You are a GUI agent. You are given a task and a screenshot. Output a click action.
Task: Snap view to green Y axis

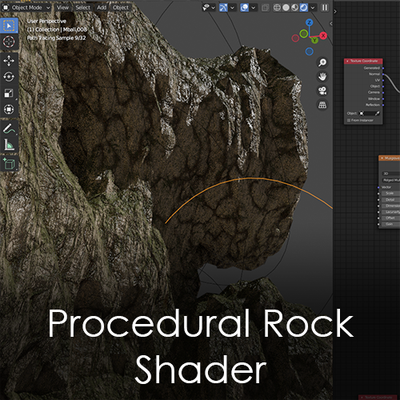click(x=314, y=40)
